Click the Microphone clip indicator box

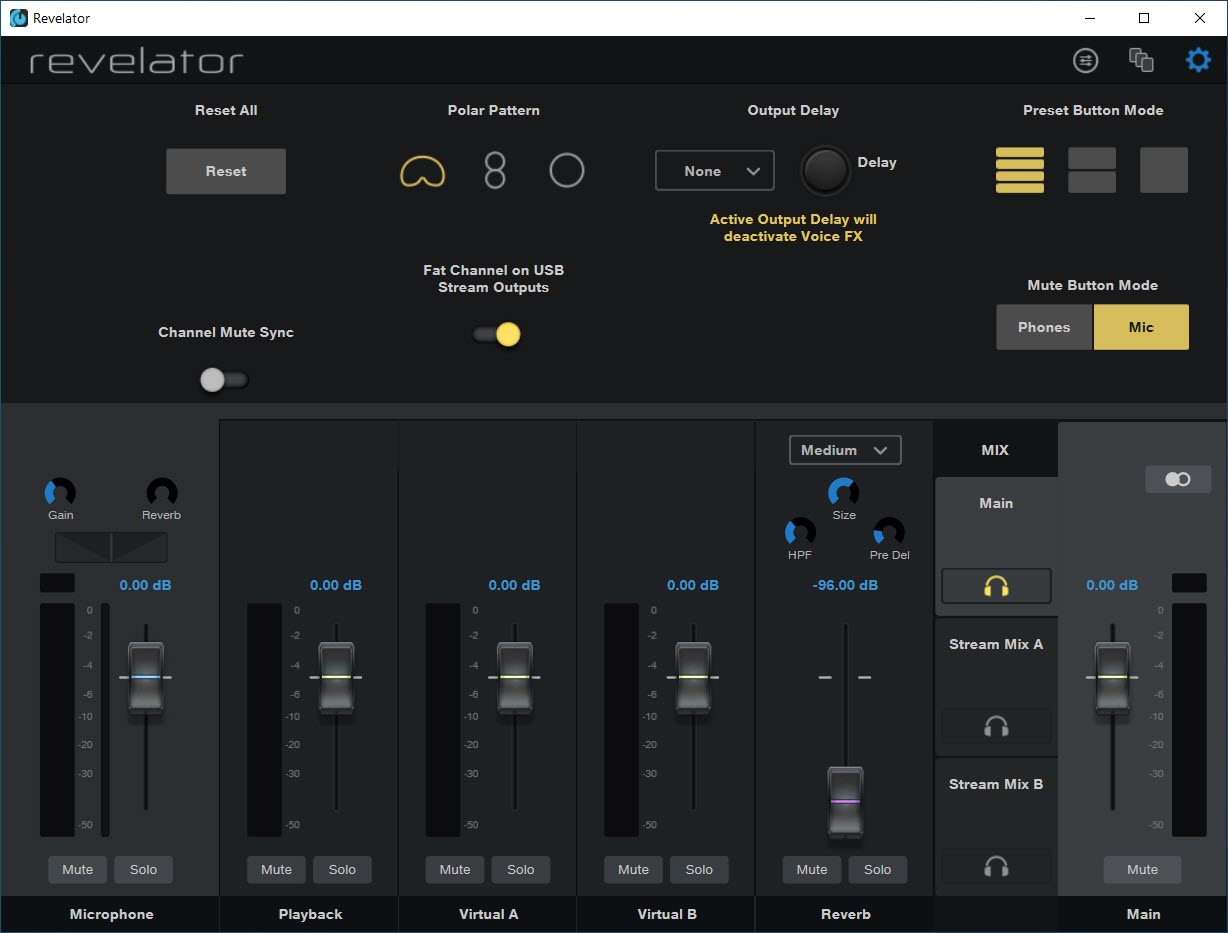tap(57, 583)
